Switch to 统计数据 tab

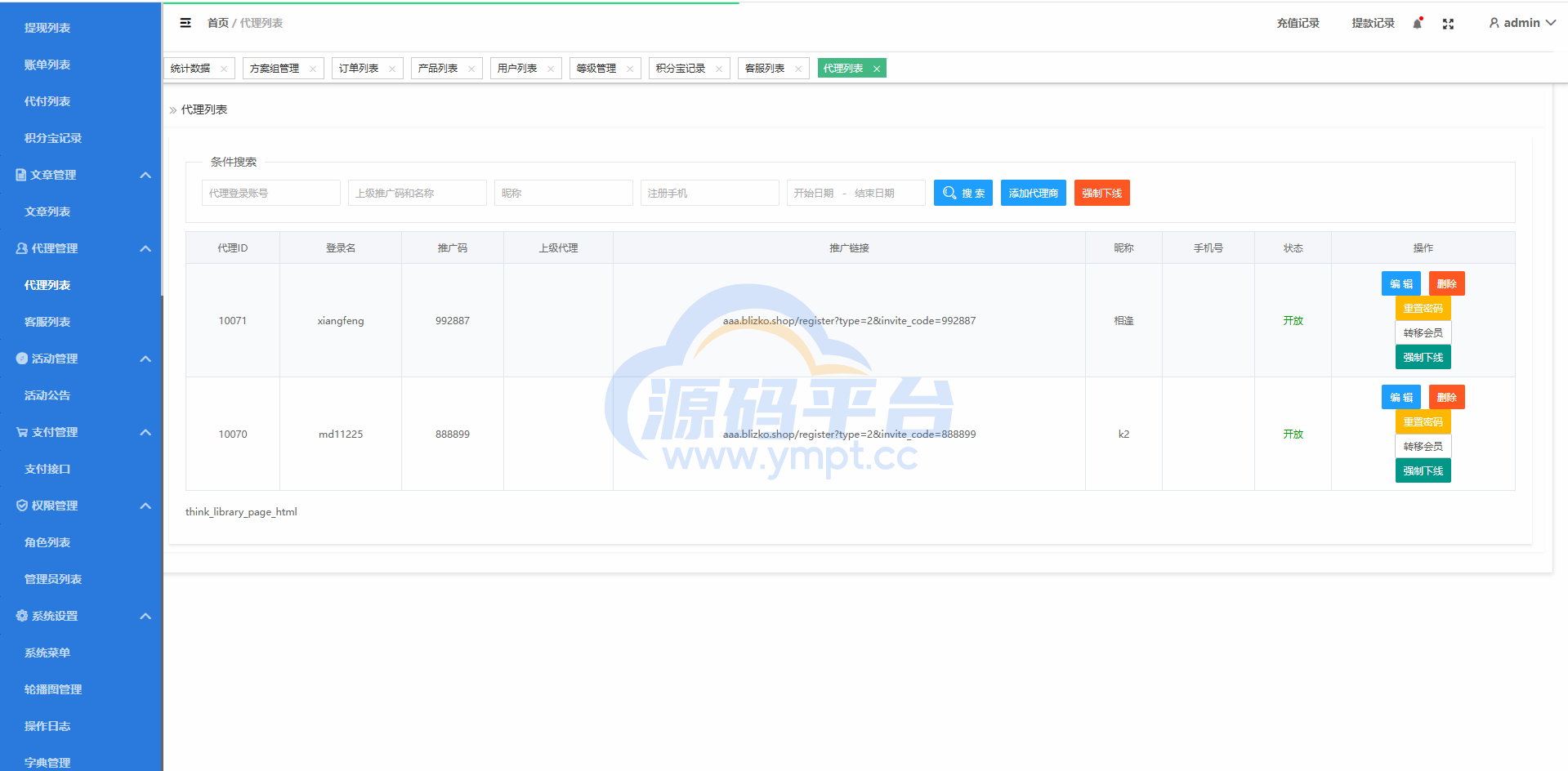[x=190, y=69]
